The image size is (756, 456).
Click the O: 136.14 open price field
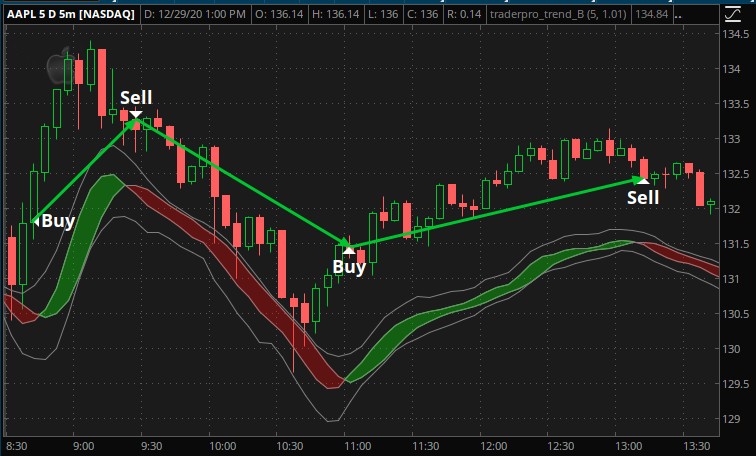pos(307,15)
